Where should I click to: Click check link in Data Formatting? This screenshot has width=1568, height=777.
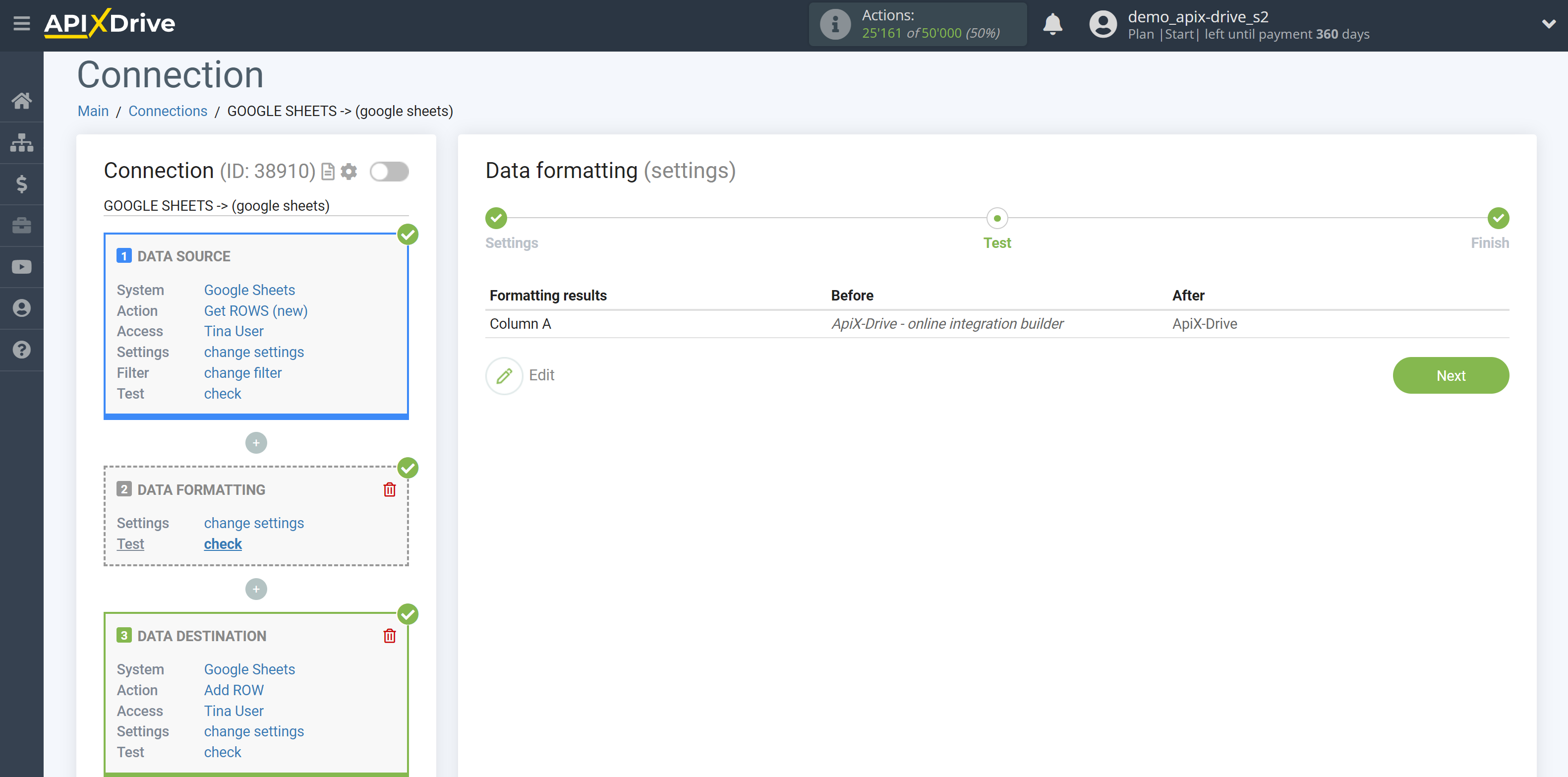pyautogui.click(x=223, y=544)
